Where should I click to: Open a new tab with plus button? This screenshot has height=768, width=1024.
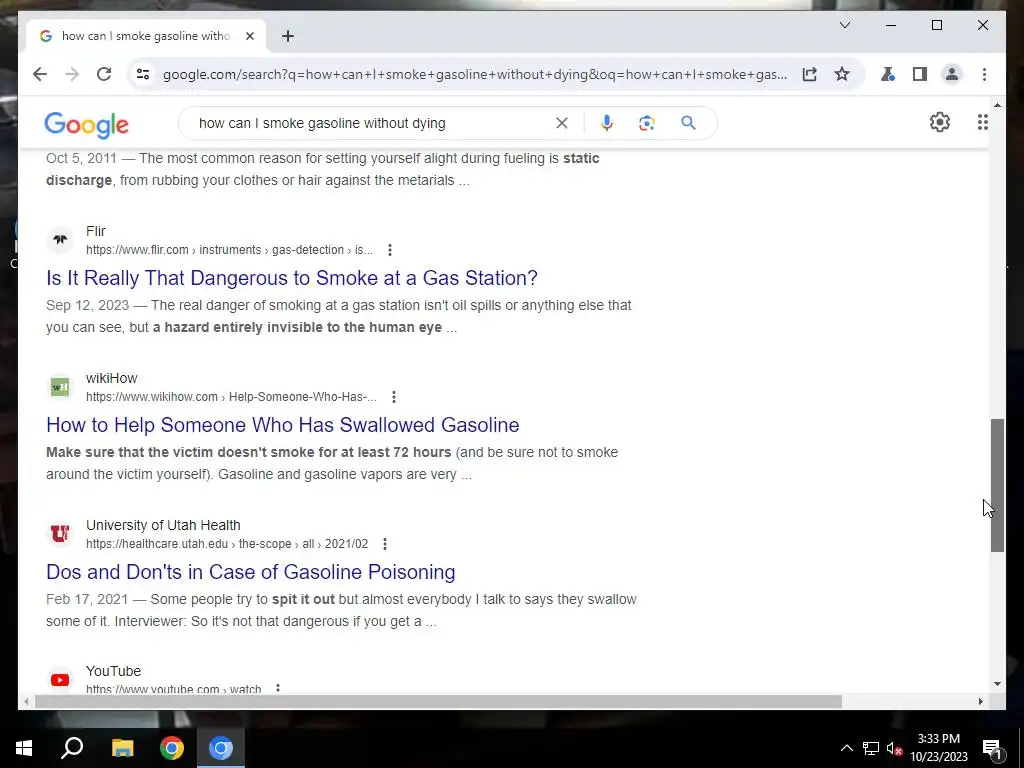click(288, 36)
